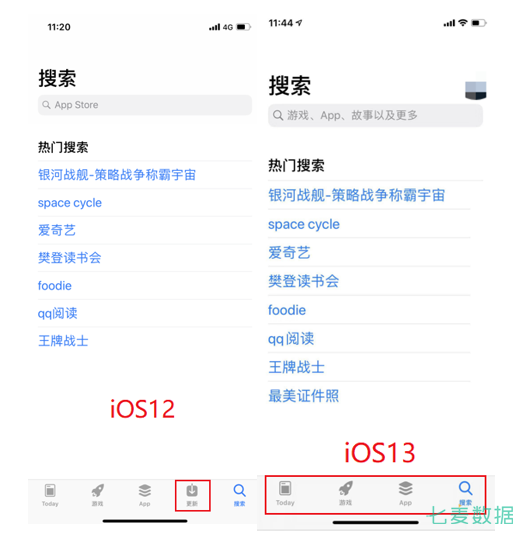521x538 pixels.
Task: Tap the Search tab in iOS13 tab bar
Action: [465, 494]
